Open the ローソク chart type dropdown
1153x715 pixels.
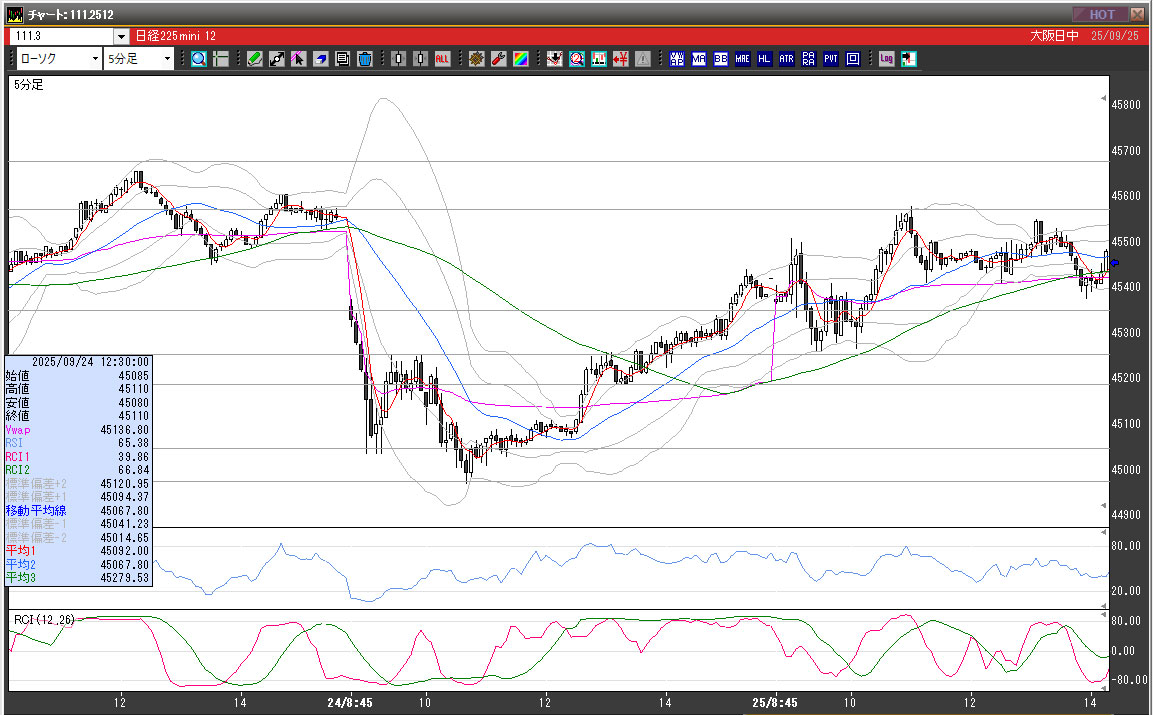coord(95,59)
